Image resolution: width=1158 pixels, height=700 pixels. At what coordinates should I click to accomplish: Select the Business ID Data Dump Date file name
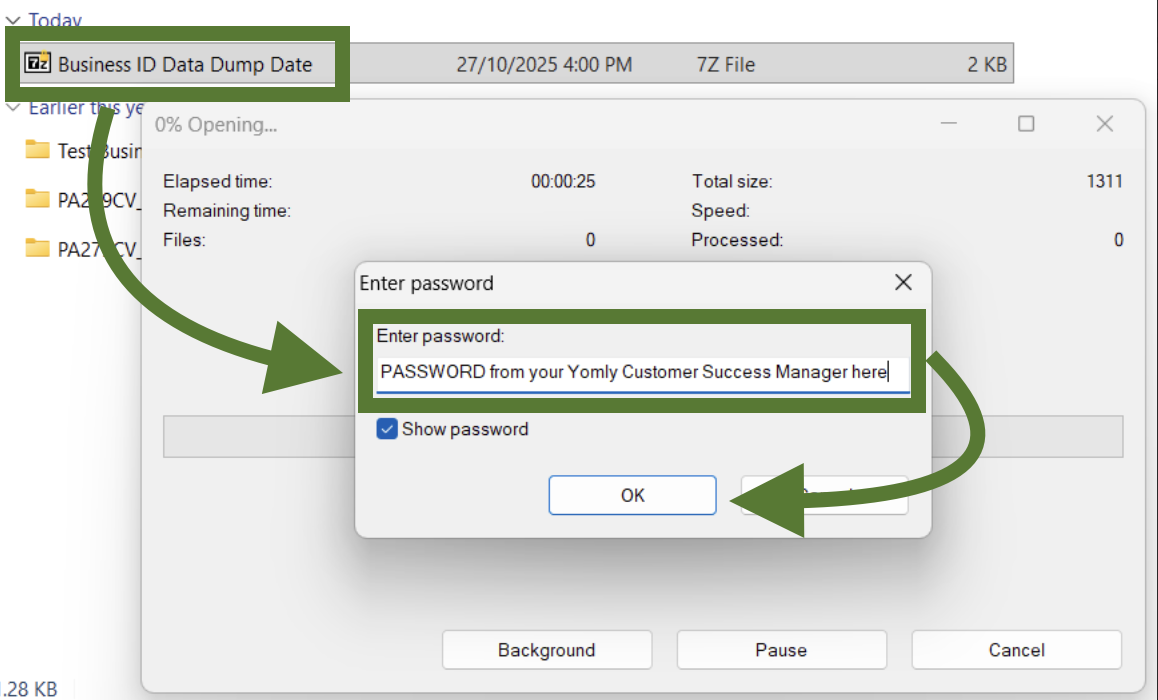185,64
